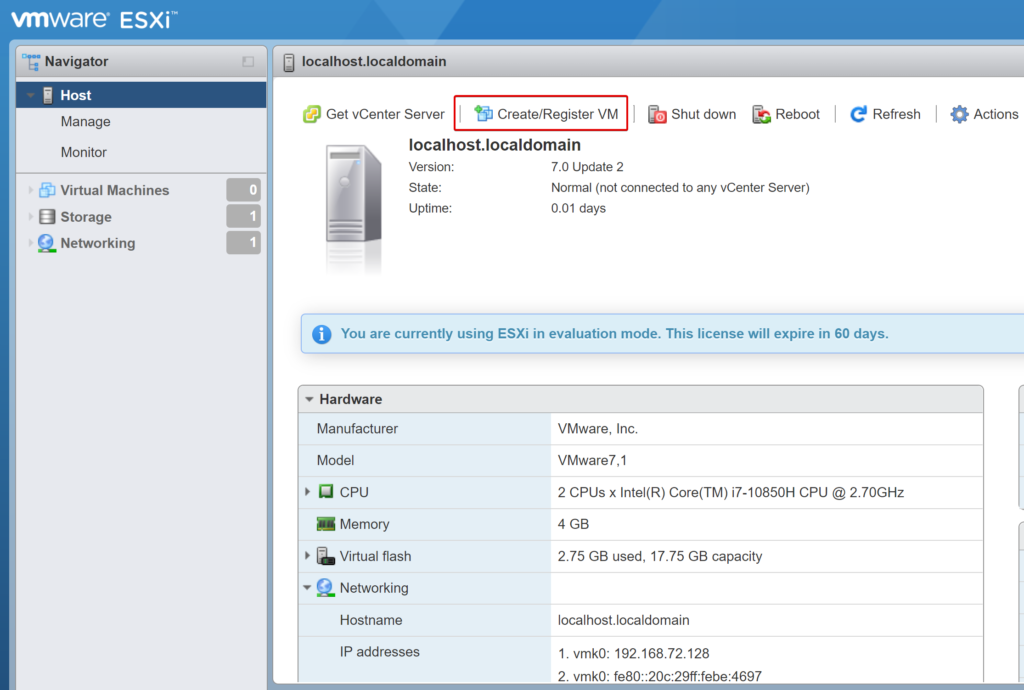Click the Memory module icon in Hardware
The width and height of the screenshot is (1024, 690).
pyautogui.click(x=325, y=524)
